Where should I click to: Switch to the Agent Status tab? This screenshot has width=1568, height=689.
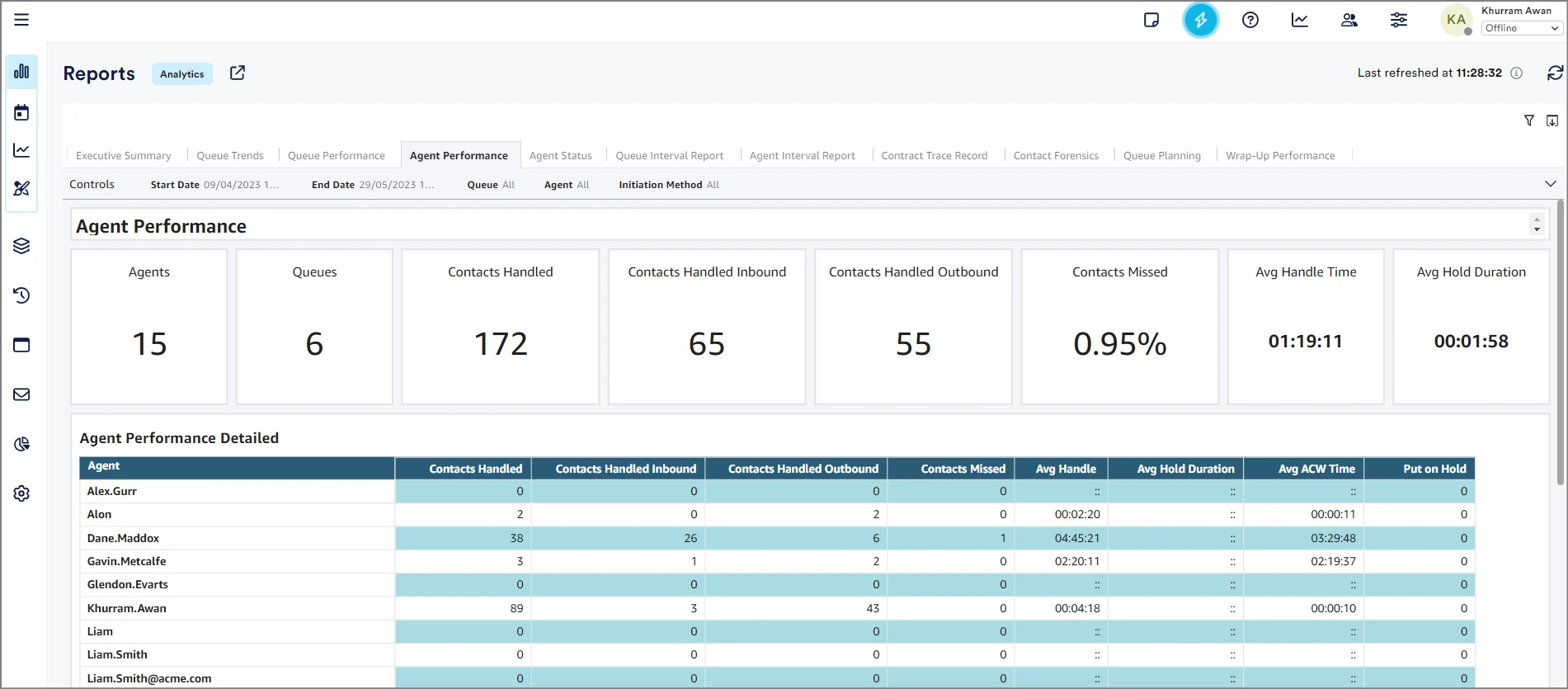560,155
